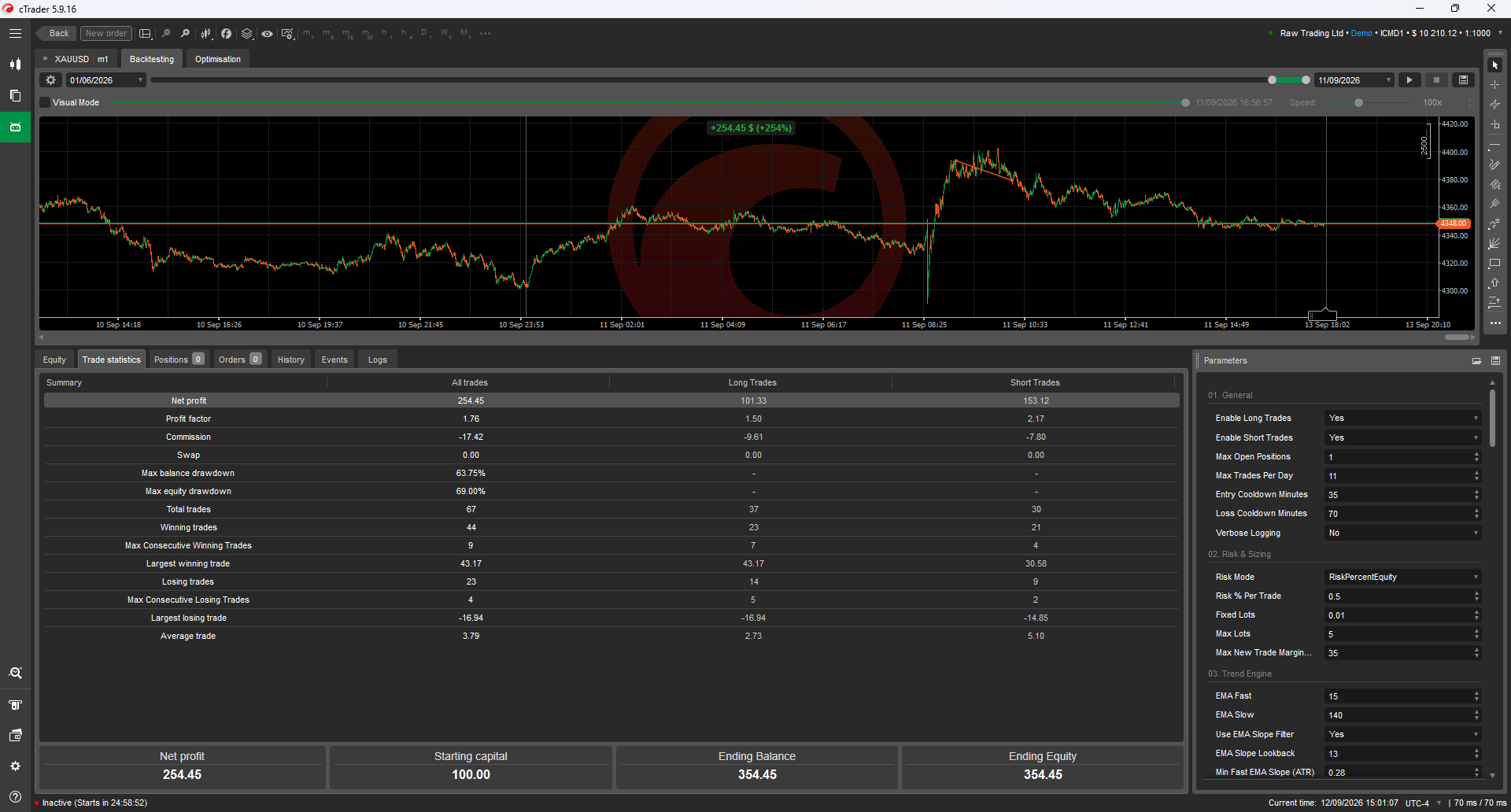Select the XAUUSD m1 instance tab
Image resolution: width=1511 pixels, height=812 pixels.
(76, 59)
